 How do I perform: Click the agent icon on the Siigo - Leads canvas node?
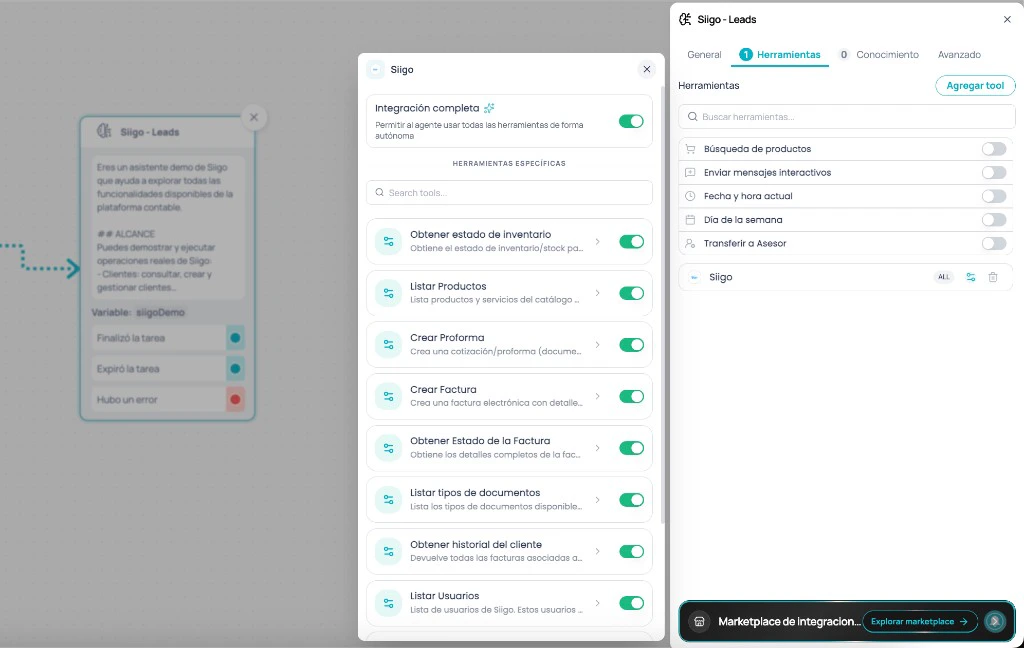click(104, 131)
